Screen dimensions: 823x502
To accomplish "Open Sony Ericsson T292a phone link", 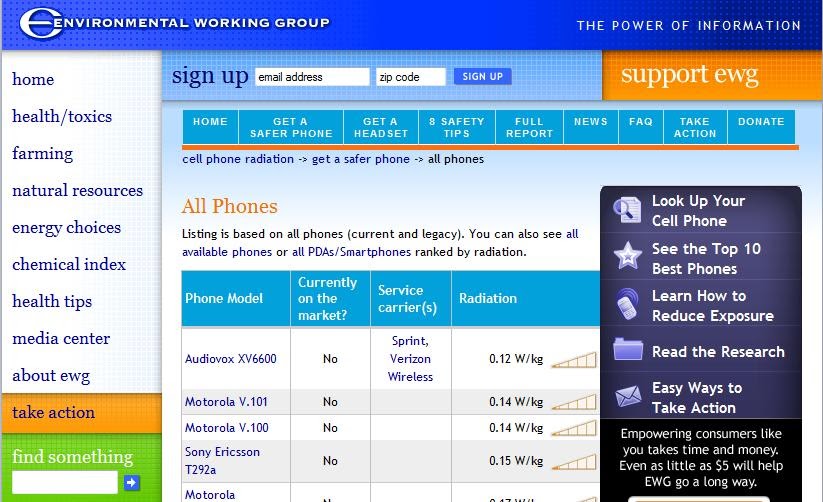I will 222,461.
